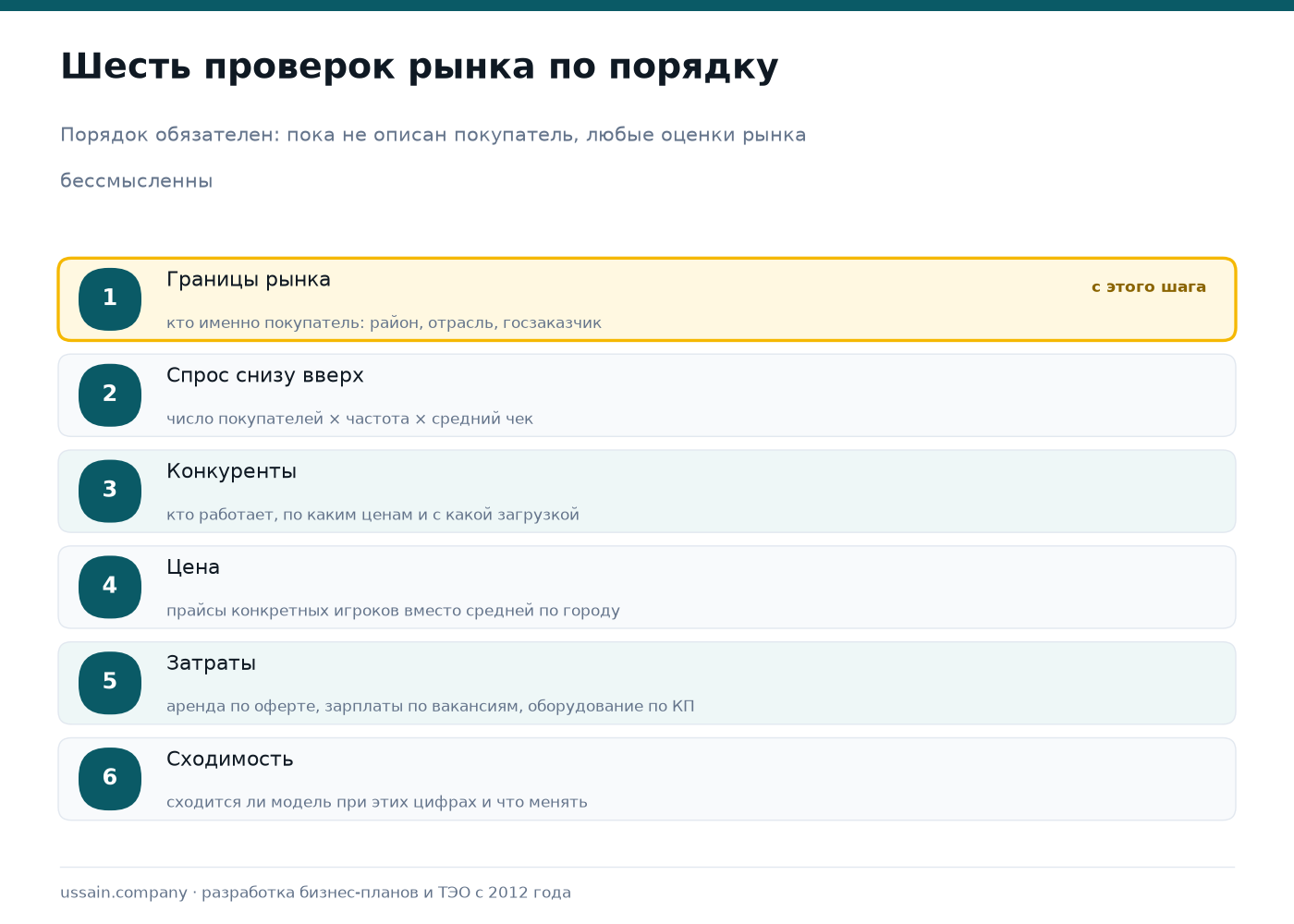This screenshot has height=924, width=1294.
Task: Click the "с этого шага" label
Action: tap(1149, 287)
